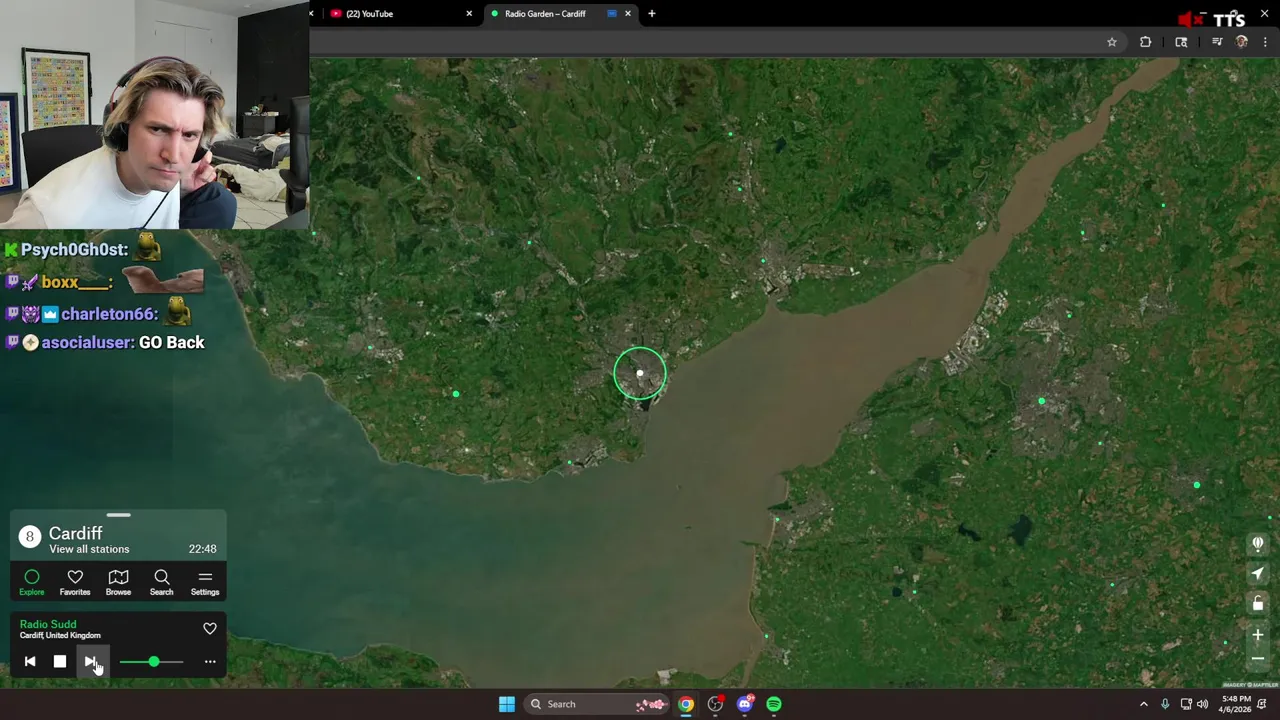Click the Cardiff city title
This screenshot has height=720, width=1280.
pos(76,533)
